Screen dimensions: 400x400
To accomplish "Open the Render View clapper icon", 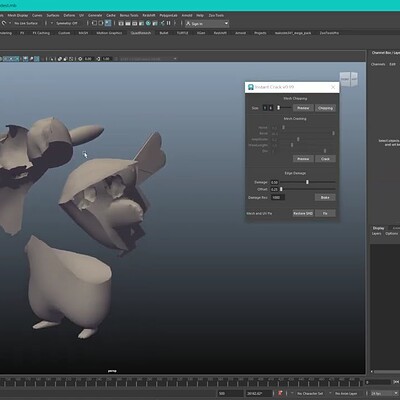I will (121, 23).
